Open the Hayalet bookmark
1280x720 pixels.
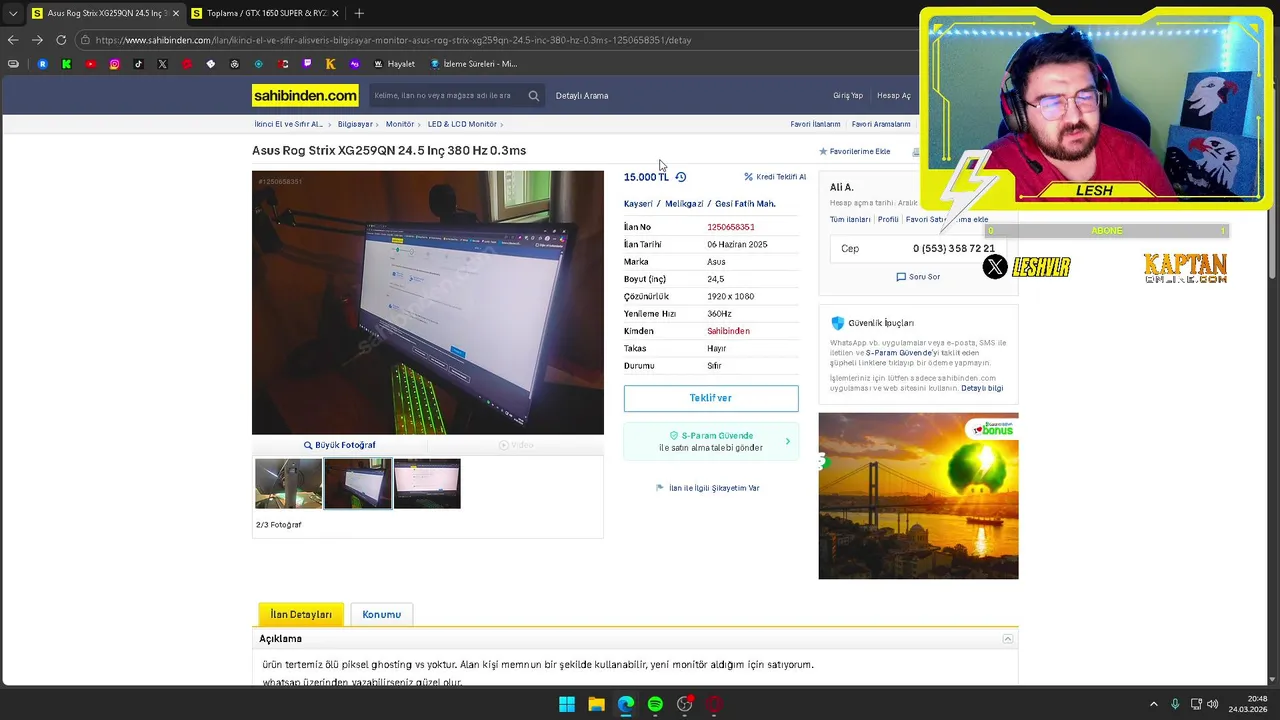coord(394,64)
